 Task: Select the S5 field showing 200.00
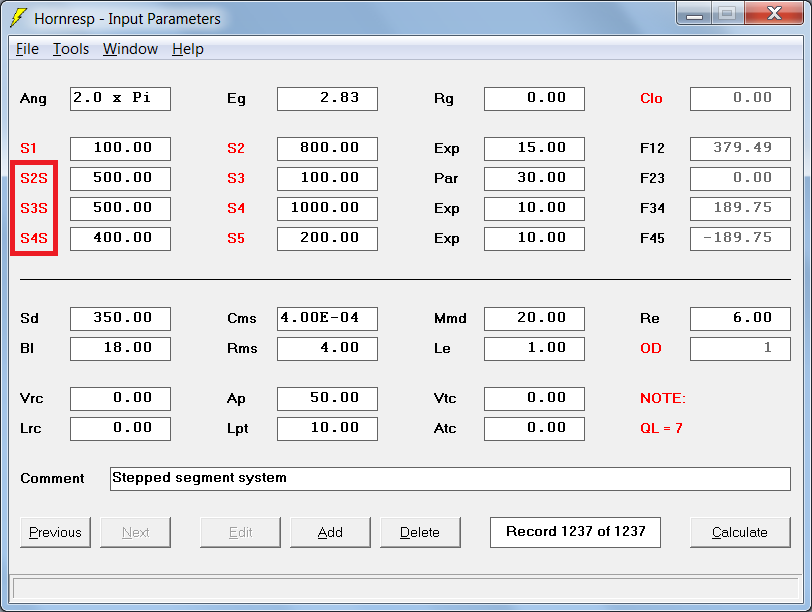[x=327, y=239]
